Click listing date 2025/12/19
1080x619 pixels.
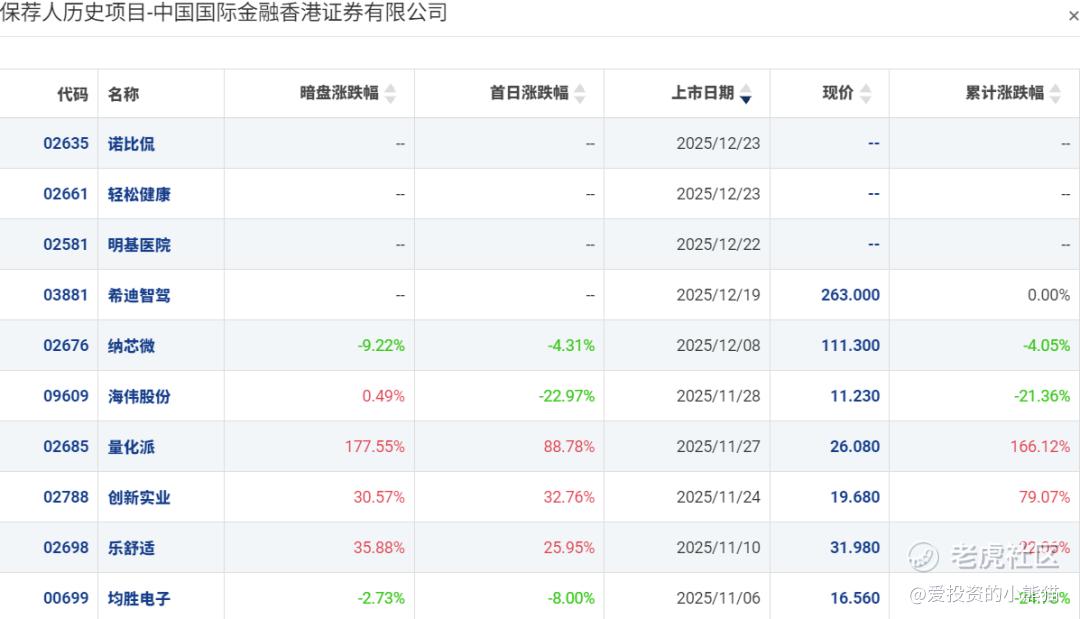(x=718, y=295)
